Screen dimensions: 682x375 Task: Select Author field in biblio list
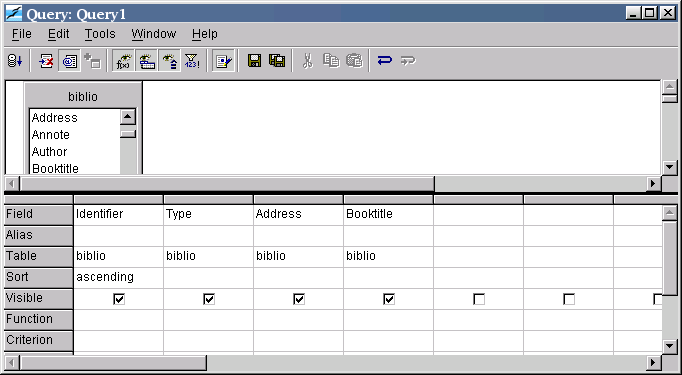click(49, 152)
